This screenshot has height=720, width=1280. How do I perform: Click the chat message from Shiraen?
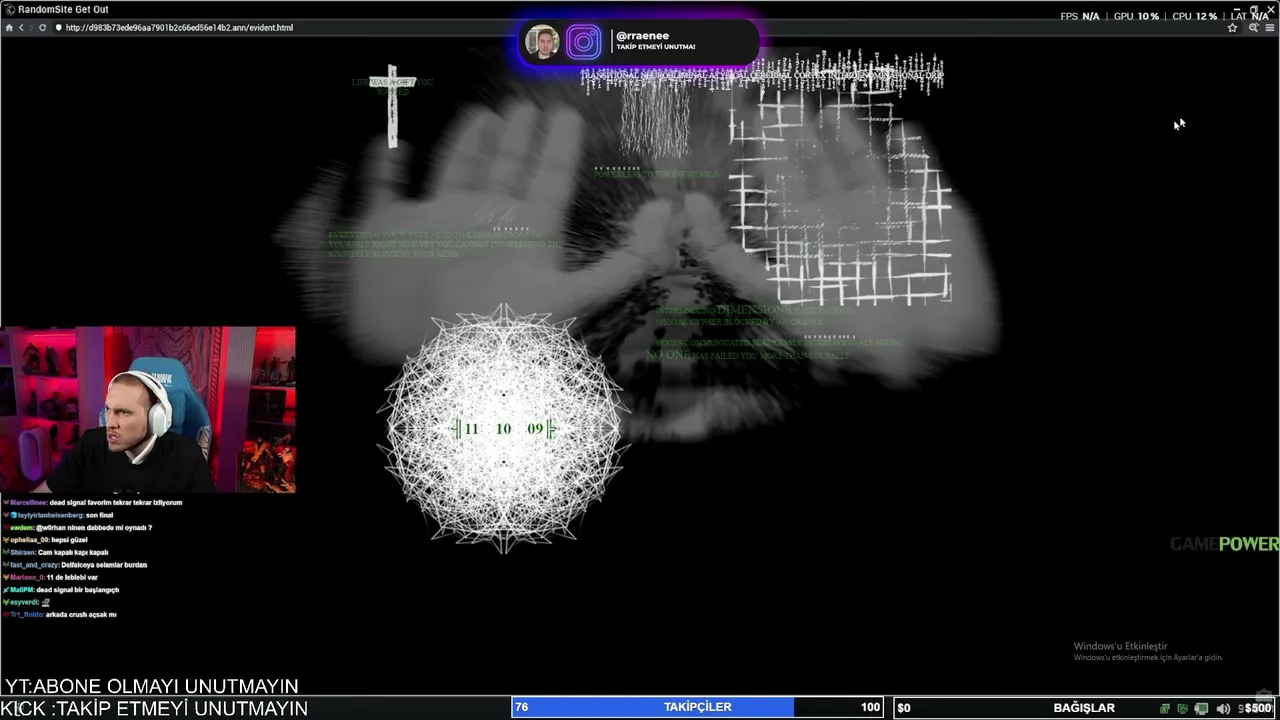click(56, 552)
